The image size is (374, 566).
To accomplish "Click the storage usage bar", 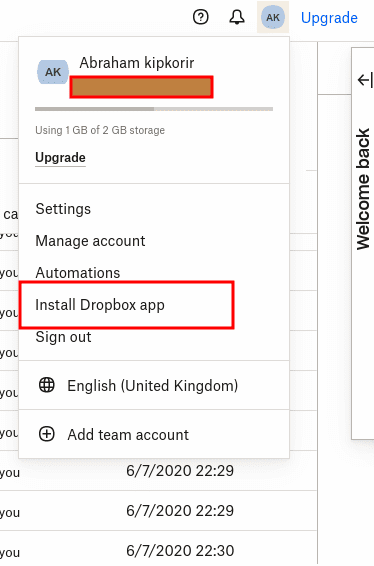I will coord(154,109).
